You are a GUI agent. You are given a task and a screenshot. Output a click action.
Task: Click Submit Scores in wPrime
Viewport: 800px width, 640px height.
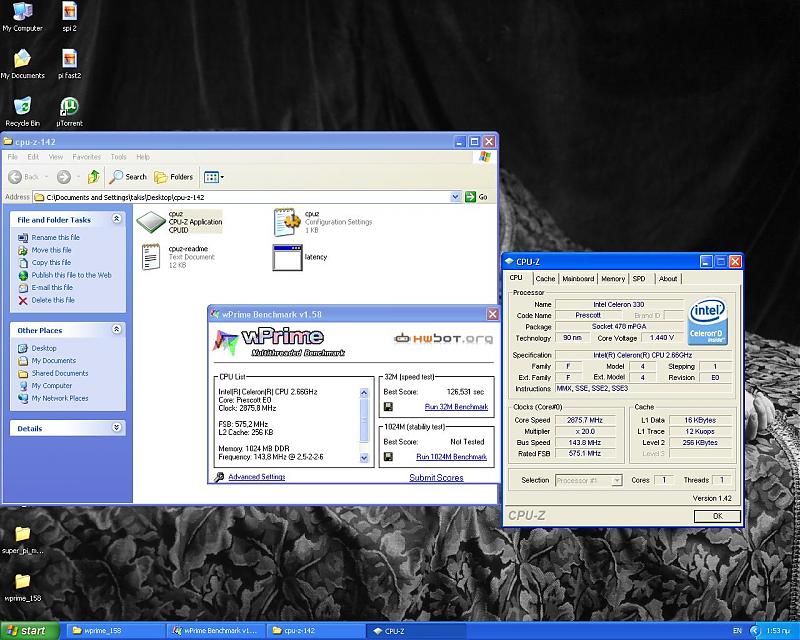436,478
